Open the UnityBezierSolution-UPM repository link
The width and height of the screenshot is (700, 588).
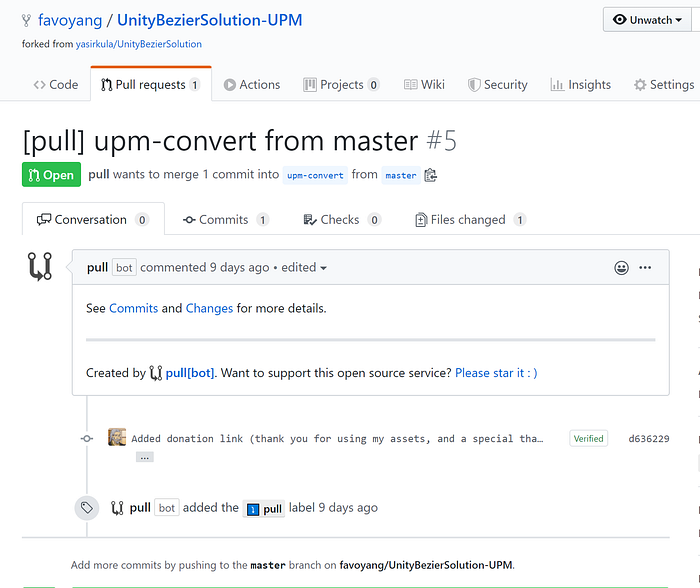pos(210,20)
